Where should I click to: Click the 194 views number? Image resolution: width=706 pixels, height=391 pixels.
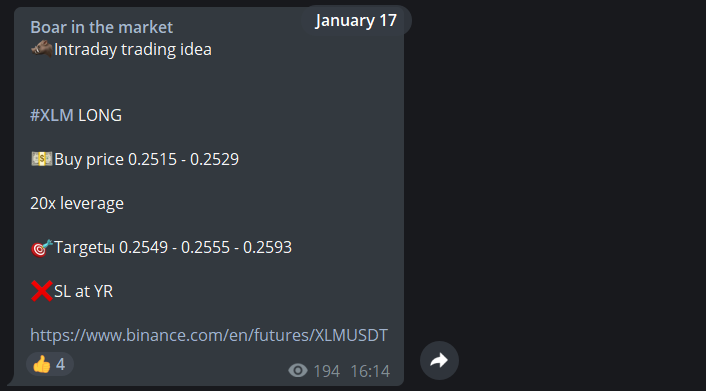point(326,371)
